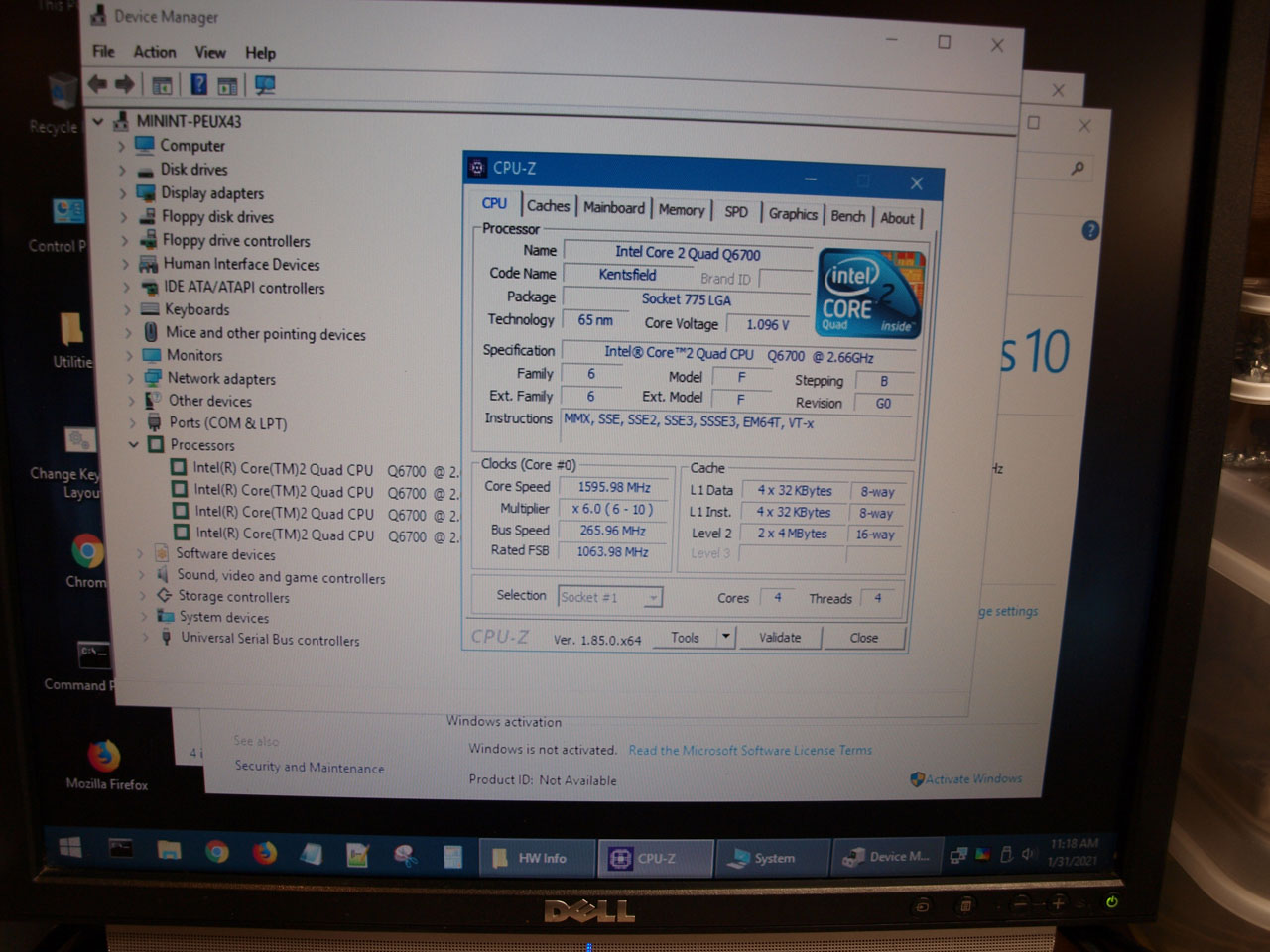Expand the Floppy disk drives category
Image resolution: width=1270 pixels, height=952 pixels.
124,217
